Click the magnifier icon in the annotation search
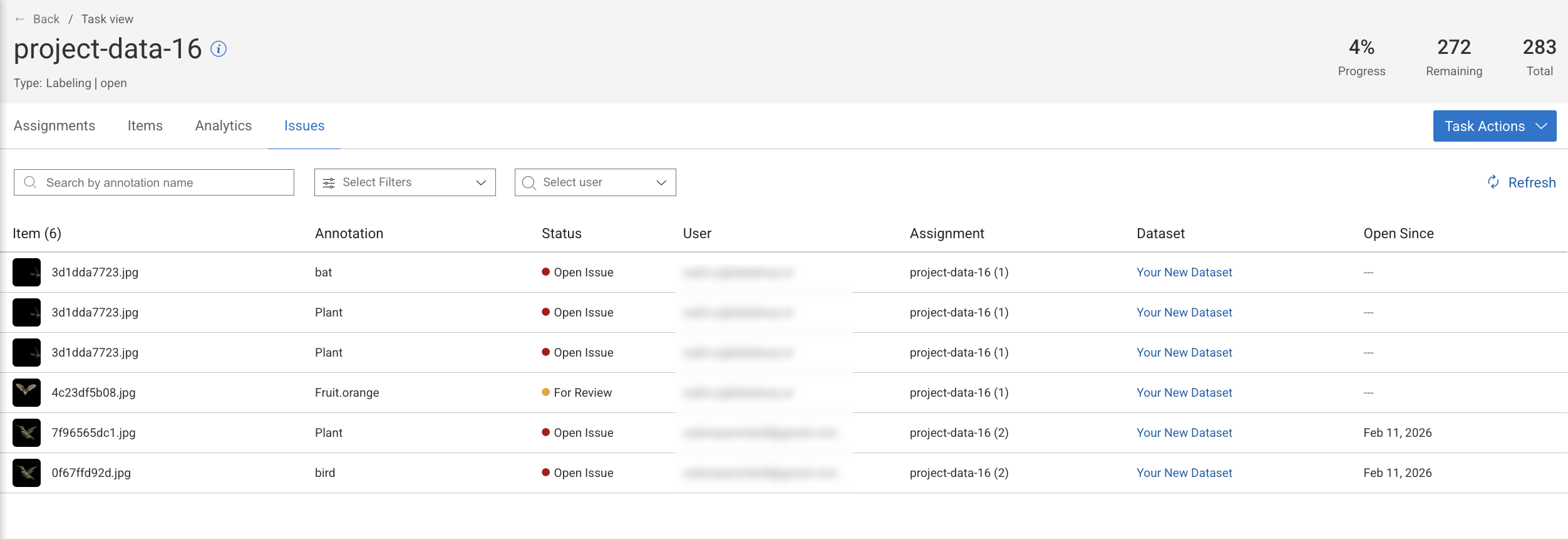The image size is (1568, 539). click(x=30, y=182)
